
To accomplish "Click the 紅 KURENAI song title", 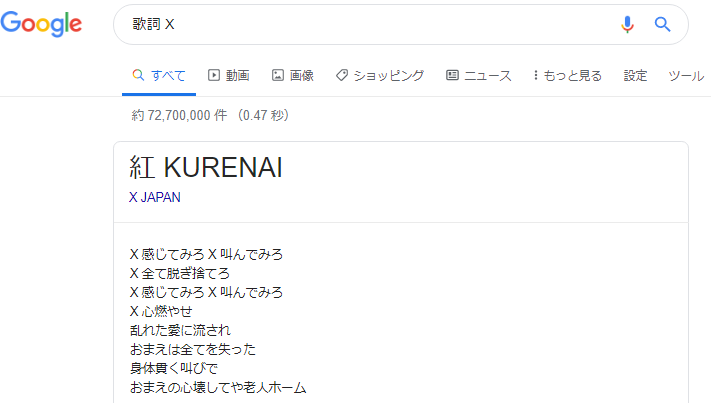I will (206, 167).
